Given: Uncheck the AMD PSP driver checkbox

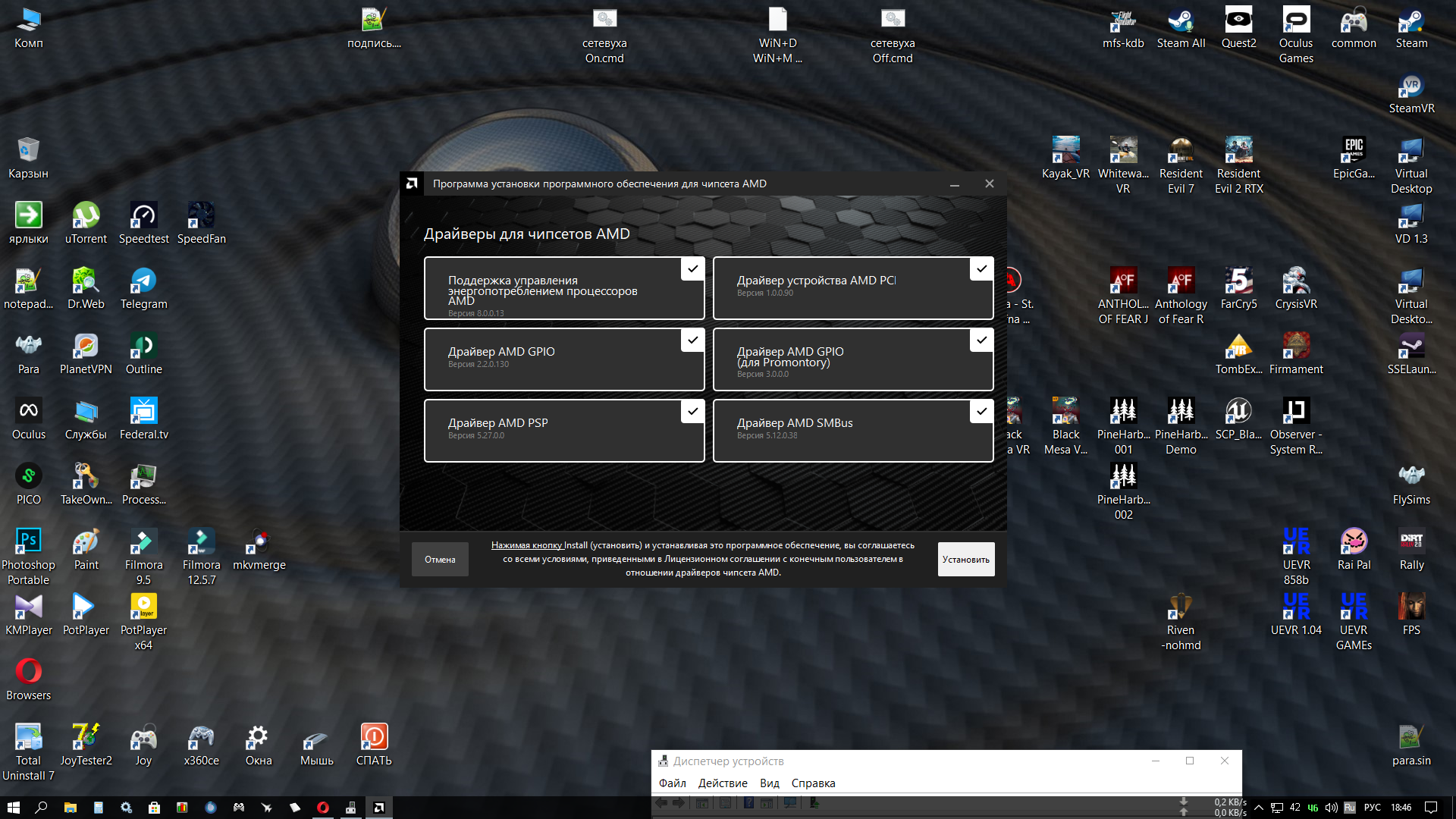Looking at the screenshot, I should (692, 412).
